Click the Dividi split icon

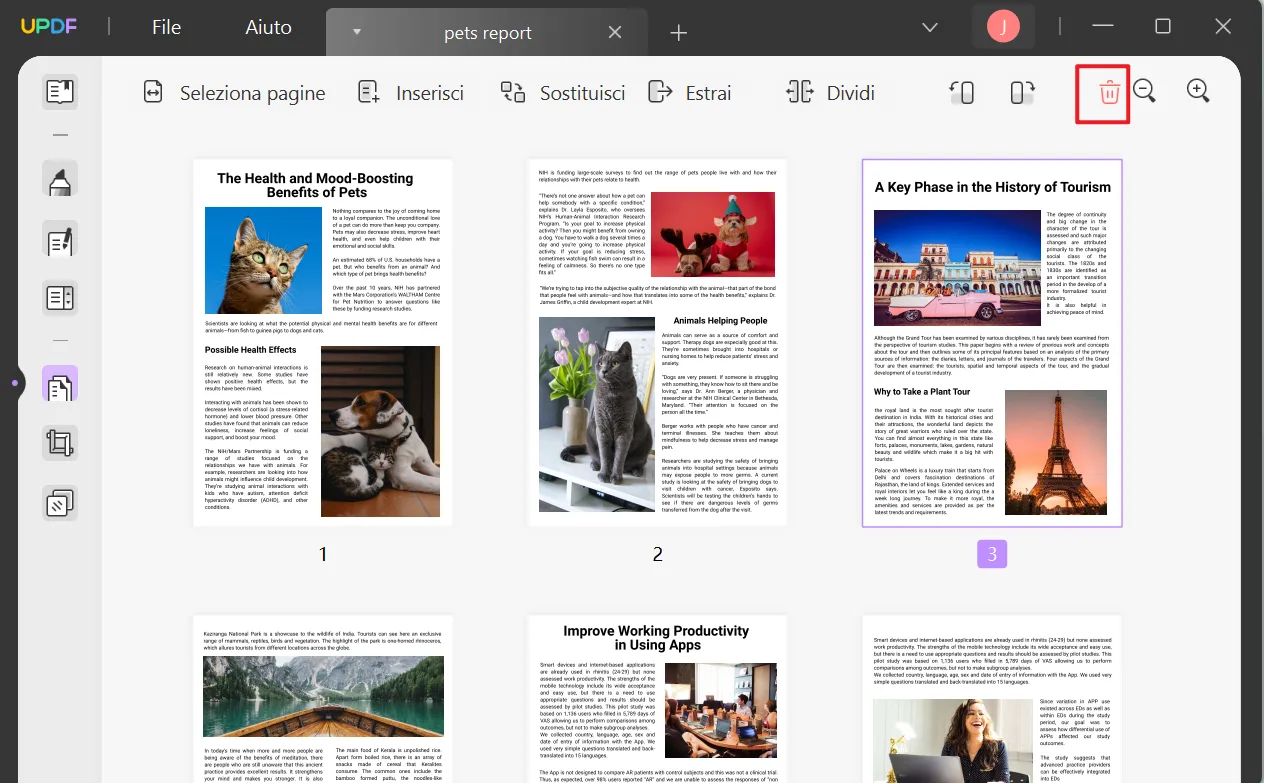pos(800,92)
